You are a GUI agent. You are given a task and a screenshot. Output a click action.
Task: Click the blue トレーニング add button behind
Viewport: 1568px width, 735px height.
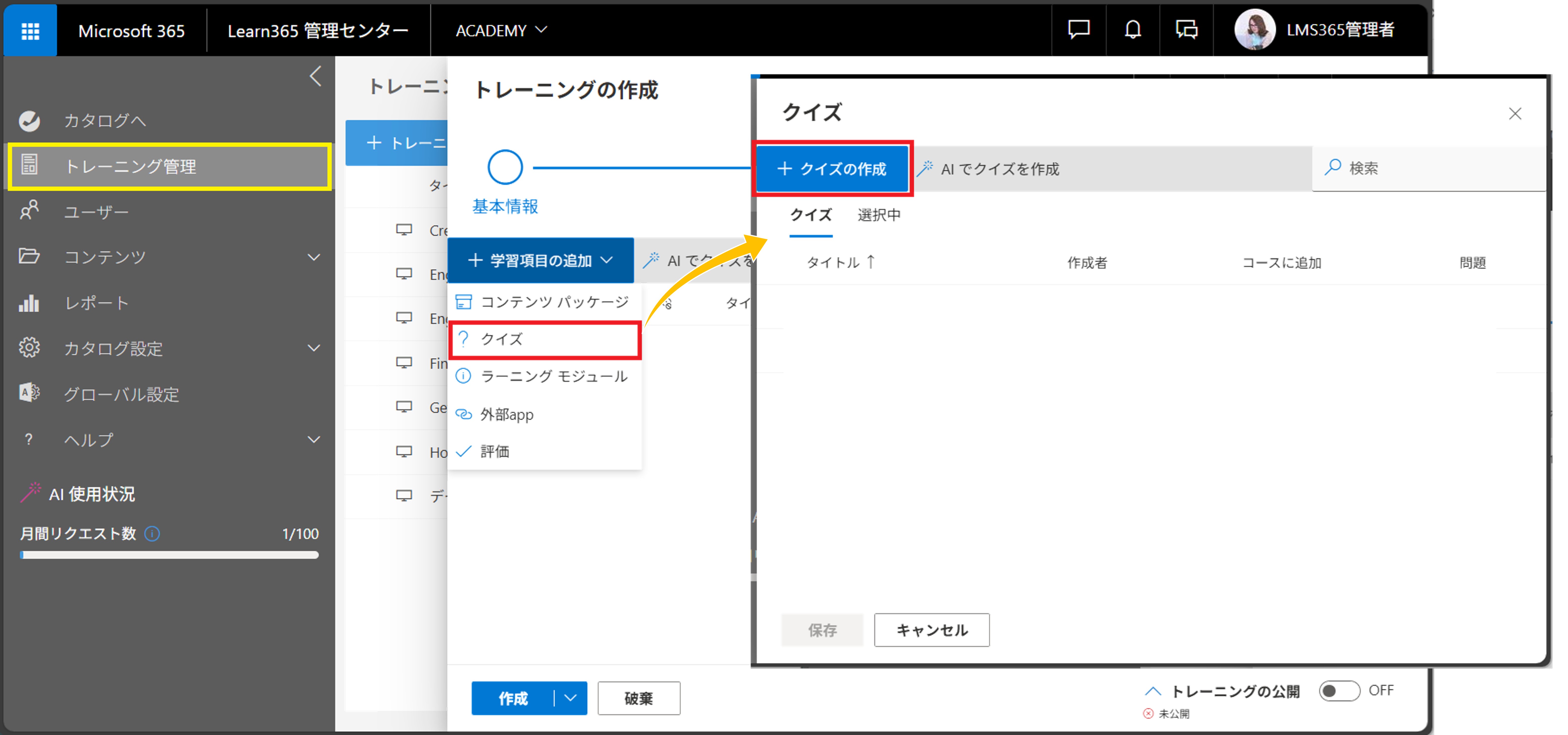397,143
